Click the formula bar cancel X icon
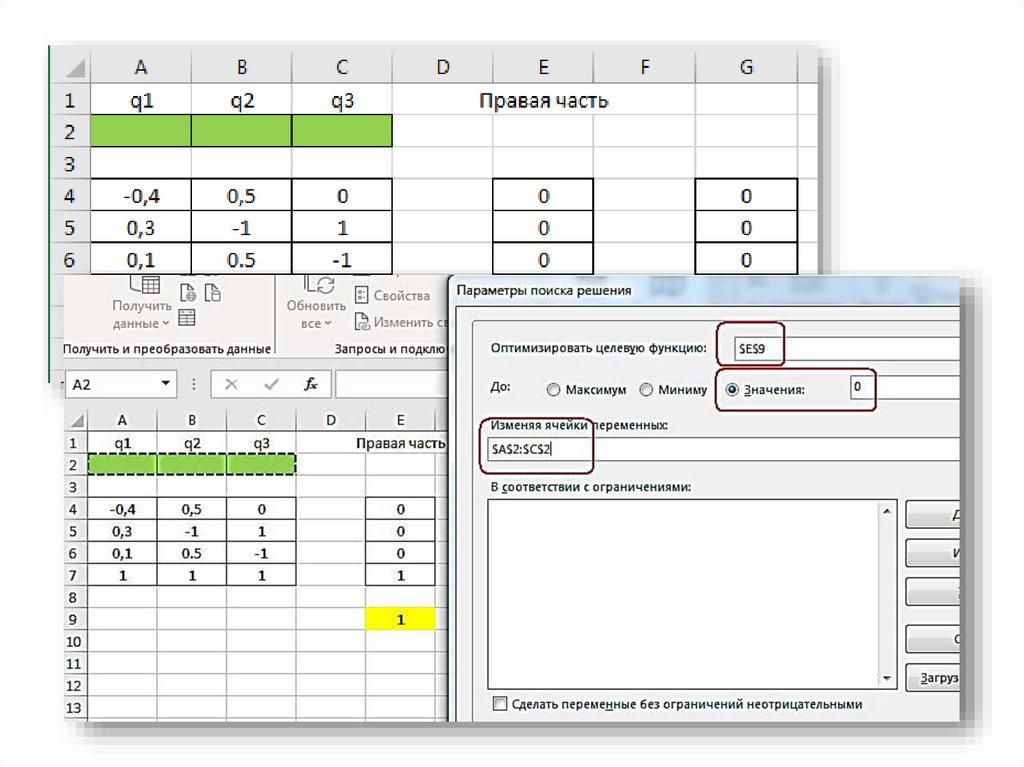 231,384
